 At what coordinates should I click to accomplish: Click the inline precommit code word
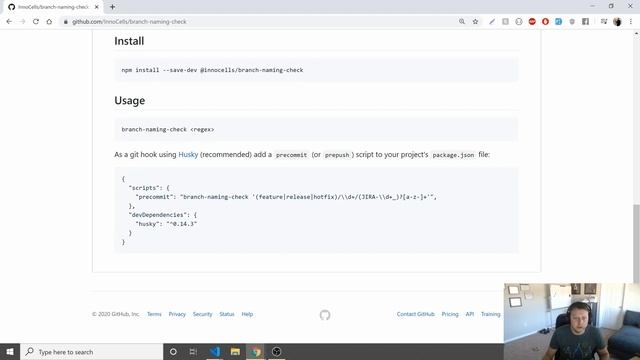click(291, 155)
